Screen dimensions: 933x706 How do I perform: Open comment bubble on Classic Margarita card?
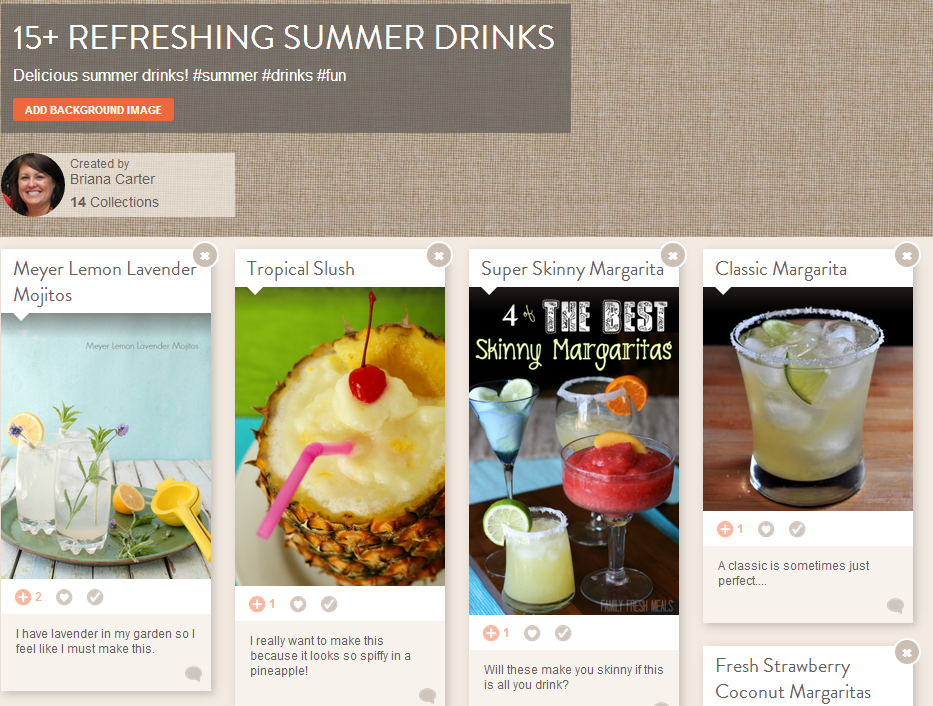click(x=896, y=605)
